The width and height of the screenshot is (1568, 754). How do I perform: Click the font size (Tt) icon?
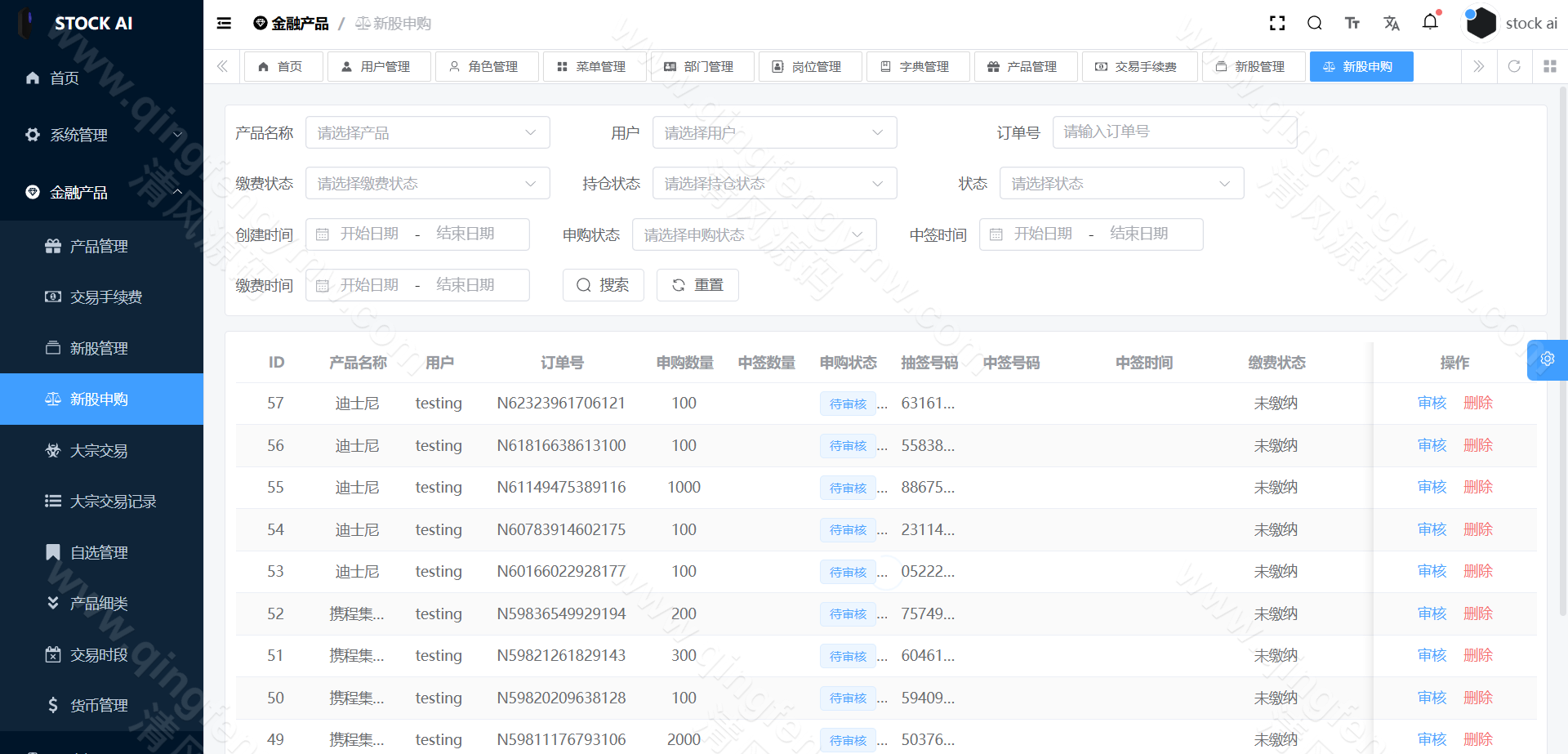[x=1352, y=23]
